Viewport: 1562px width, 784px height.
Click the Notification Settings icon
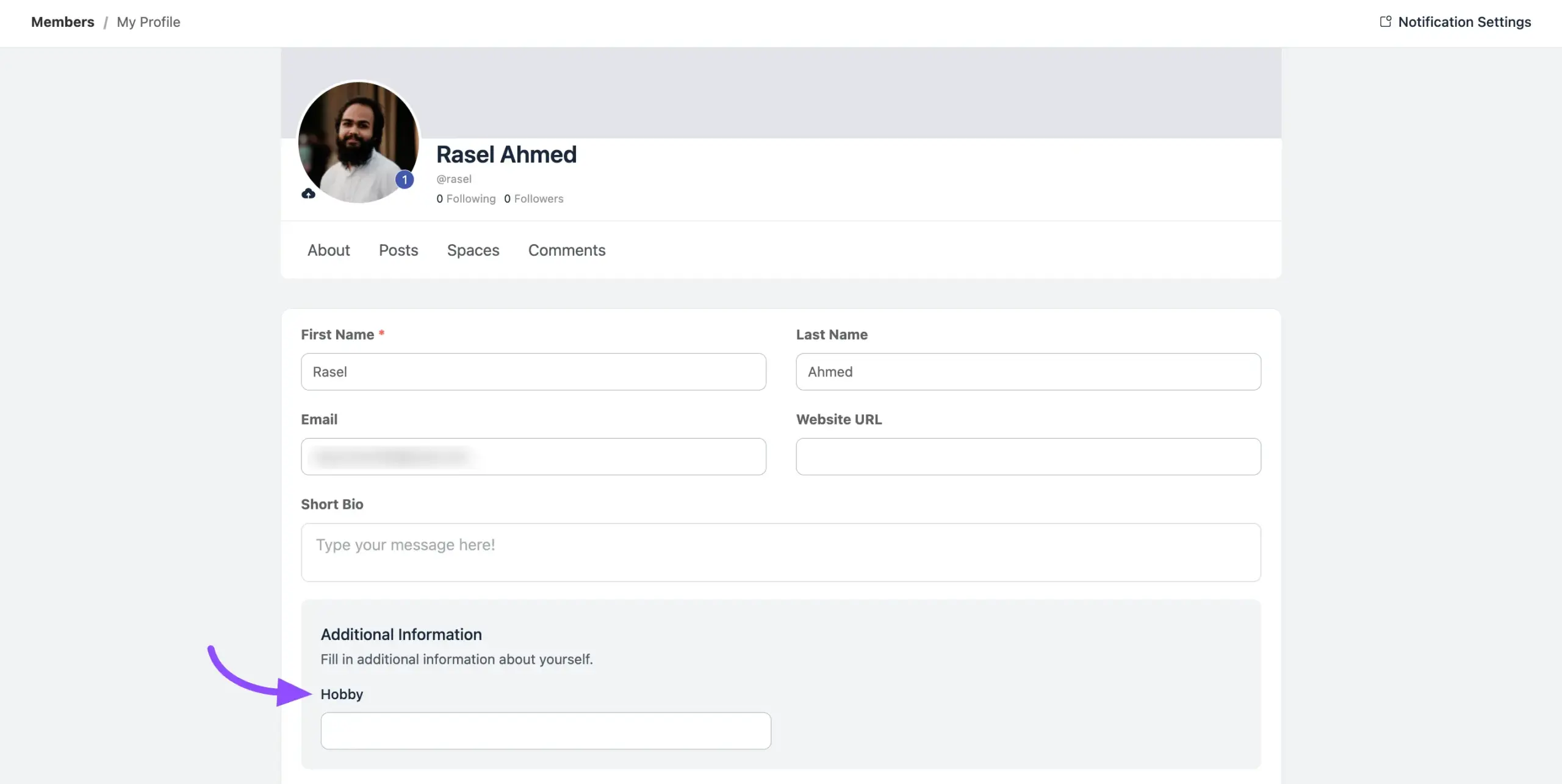tap(1385, 22)
